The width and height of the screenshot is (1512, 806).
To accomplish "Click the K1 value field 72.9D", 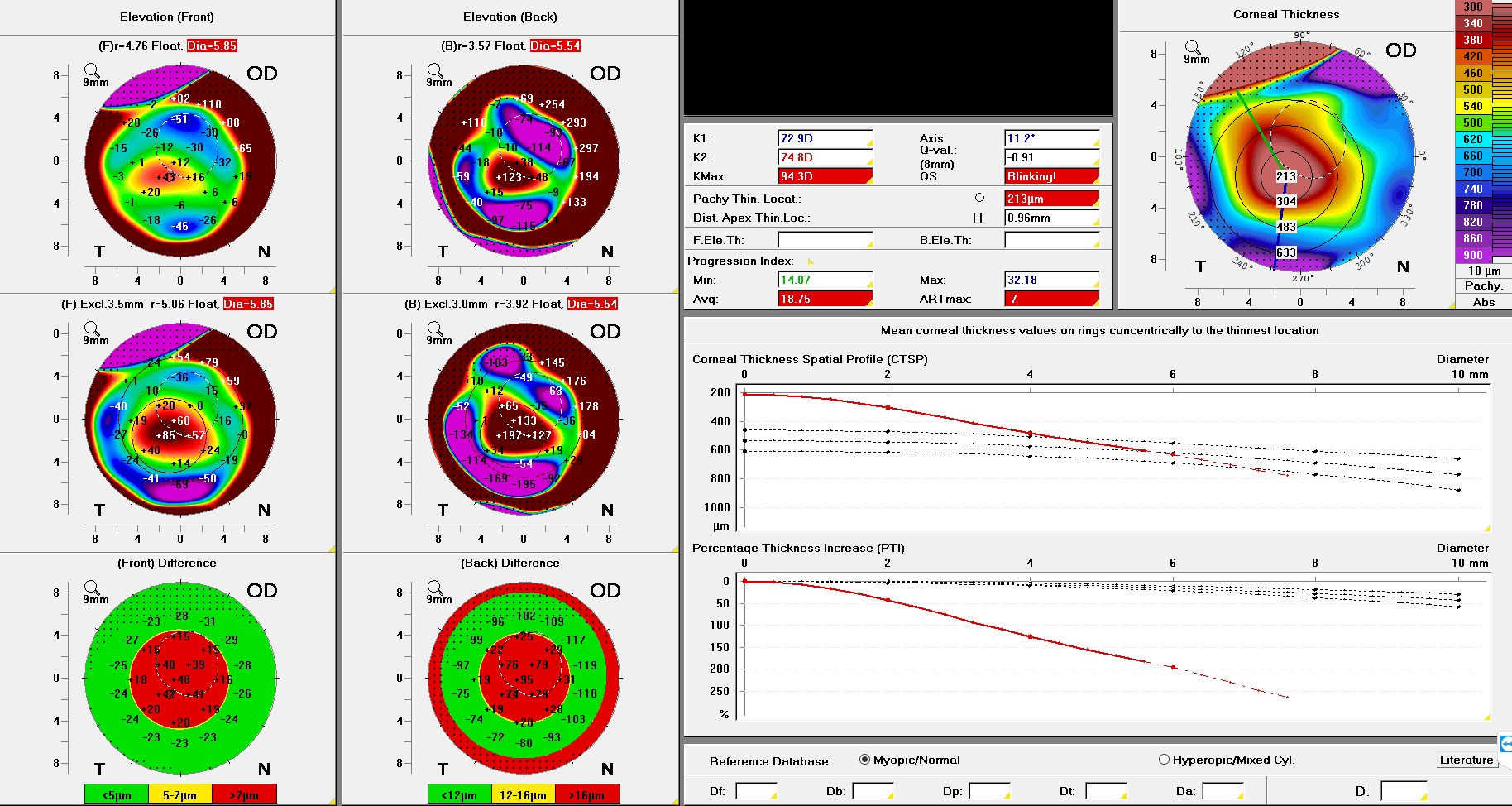I will [x=825, y=138].
